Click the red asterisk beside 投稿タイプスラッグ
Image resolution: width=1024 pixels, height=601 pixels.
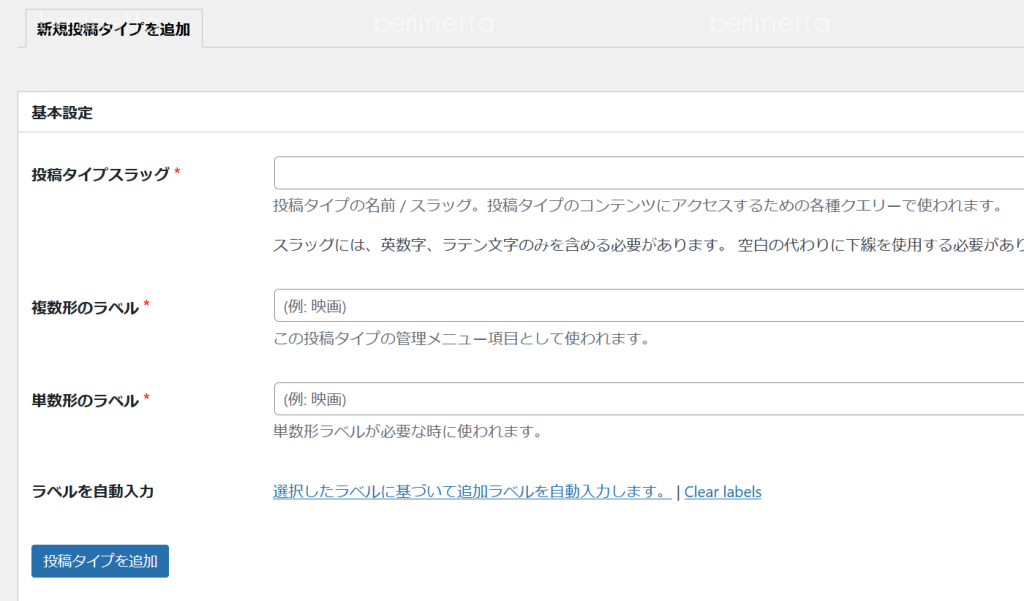178,172
